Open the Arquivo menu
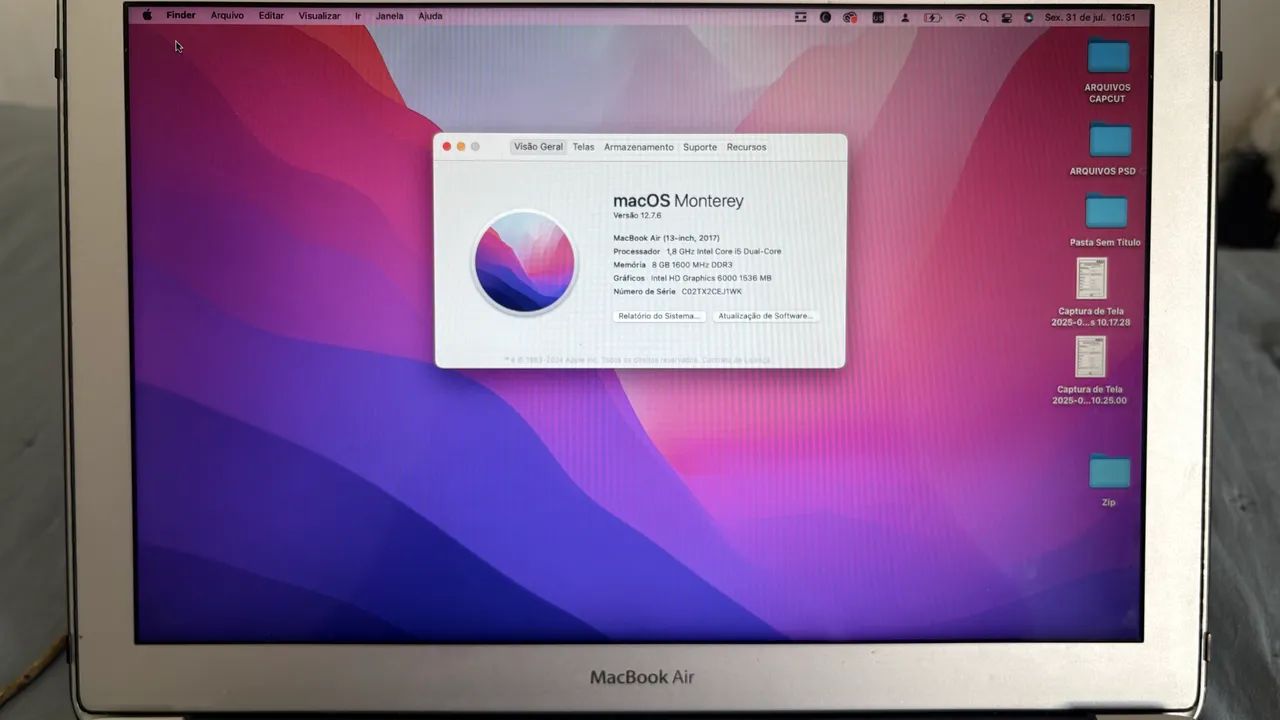Viewport: 1280px width, 720px height. pyautogui.click(x=227, y=16)
